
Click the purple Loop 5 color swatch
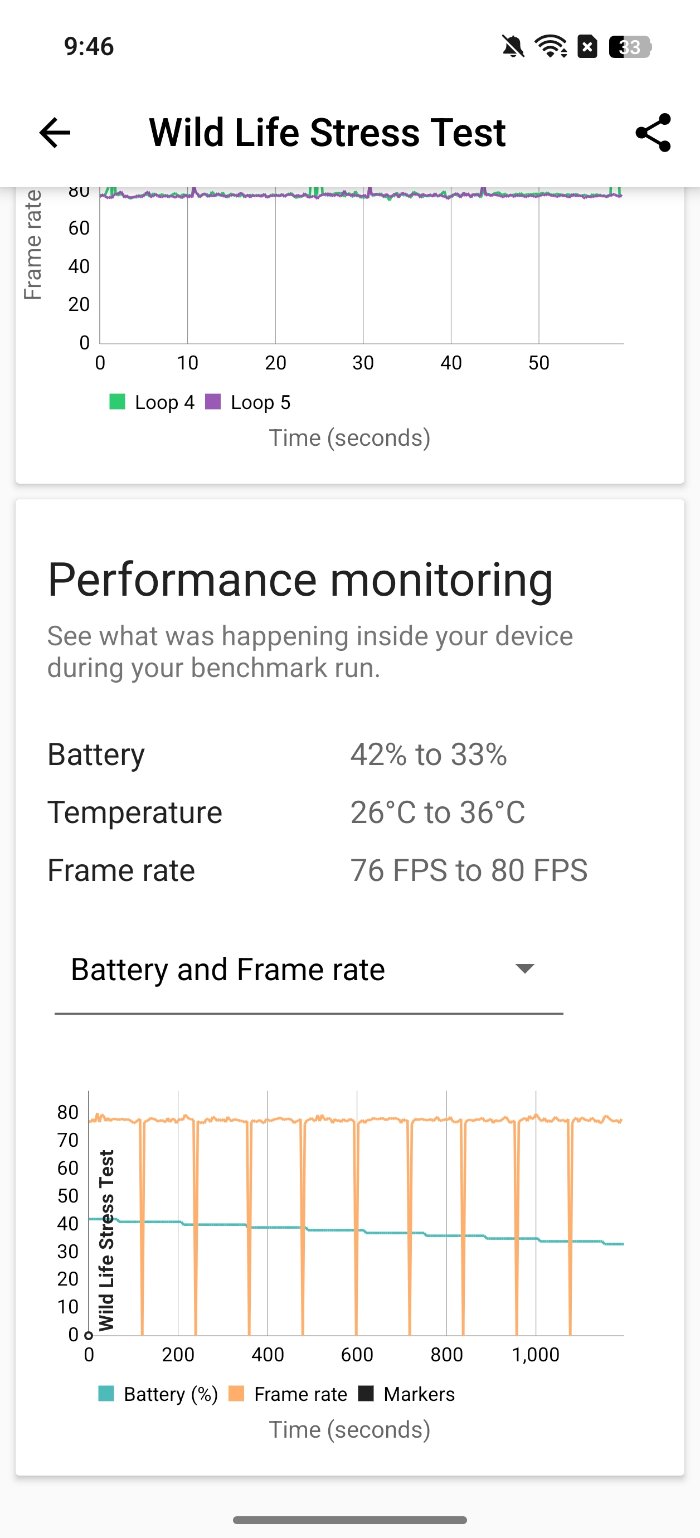213,402
